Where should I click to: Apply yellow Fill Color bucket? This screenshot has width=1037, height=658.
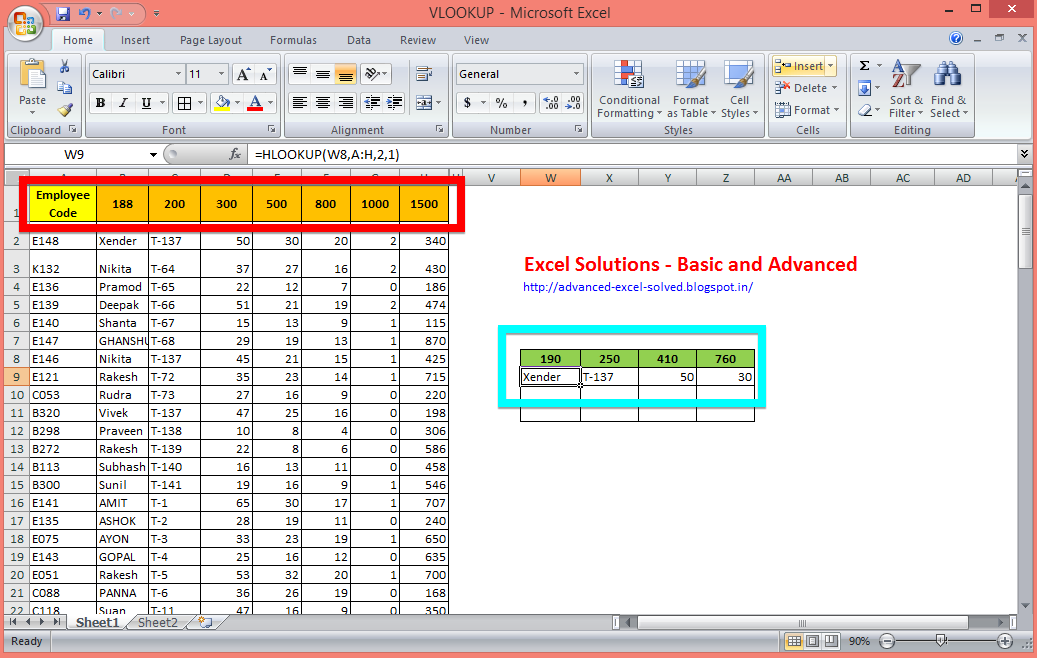pos(222,103)
